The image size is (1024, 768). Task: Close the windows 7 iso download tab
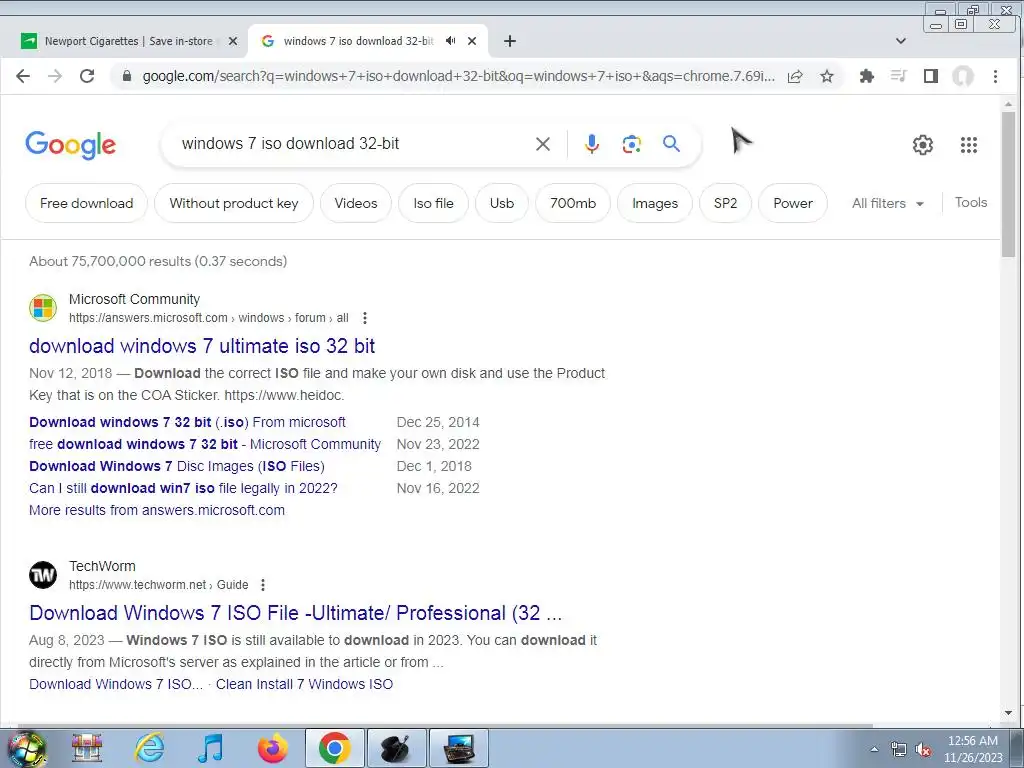pos(472,41)
